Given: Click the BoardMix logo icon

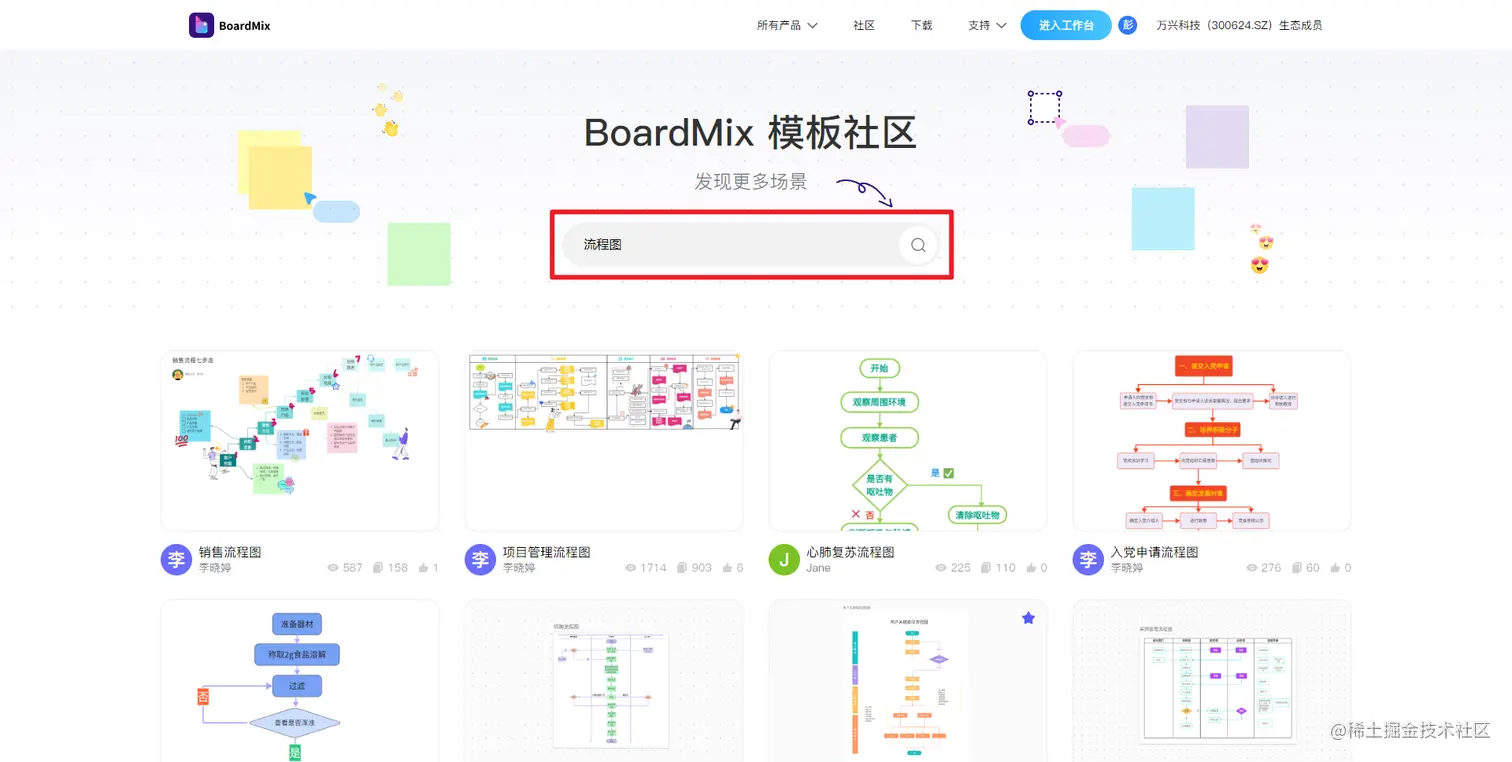Looking at the screenshot, I should [202, 25].
